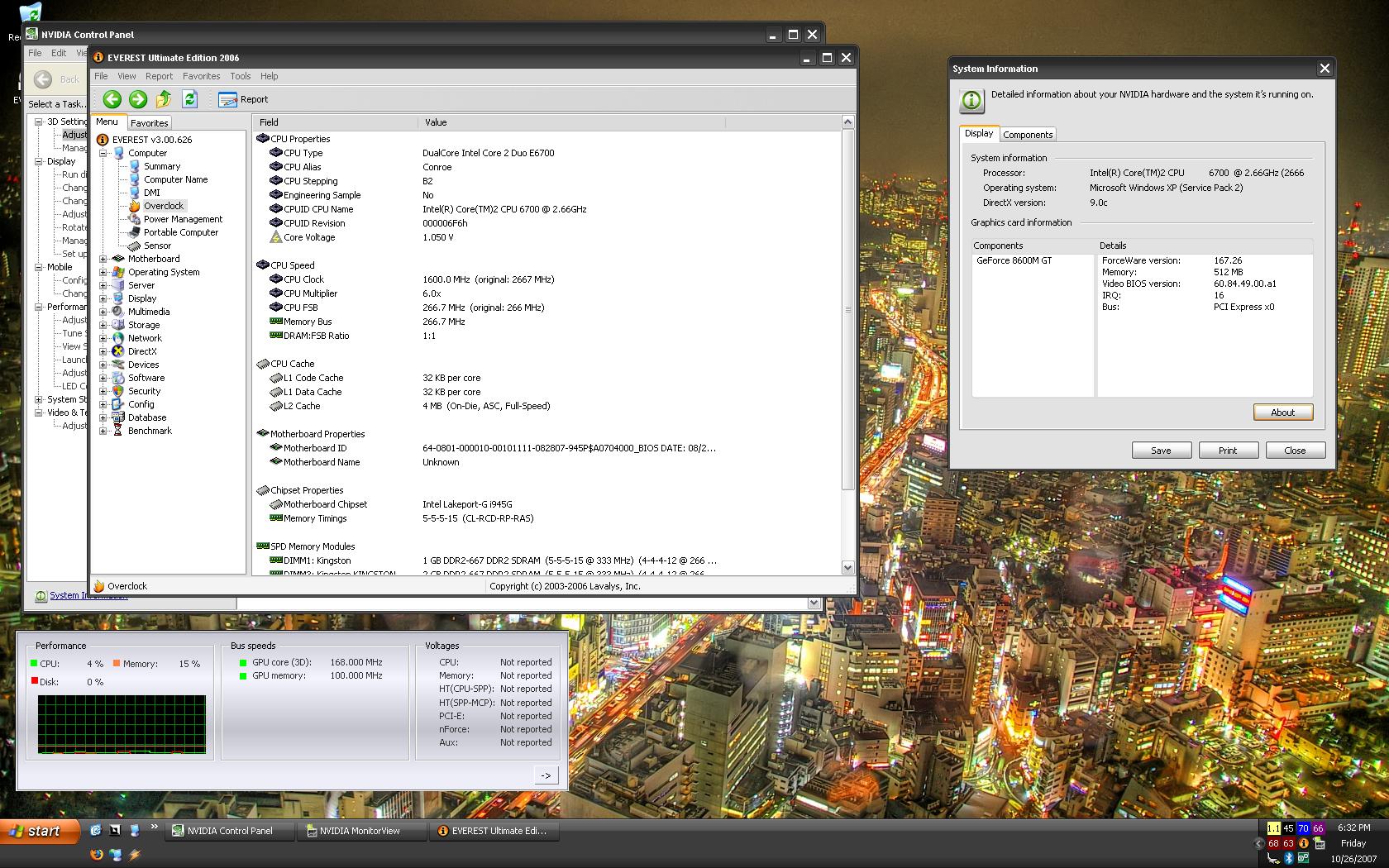Launch Firefox from the quick launch bar

(96, 855)
